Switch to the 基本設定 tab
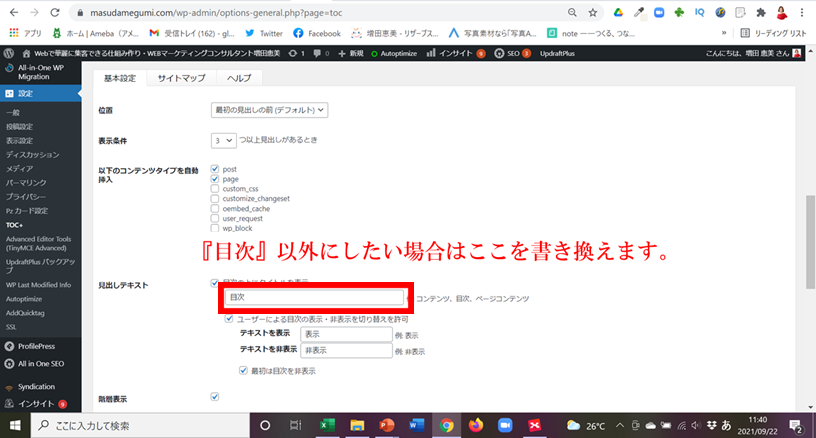This screenshot has width=816, height=438. pos(120,78)
